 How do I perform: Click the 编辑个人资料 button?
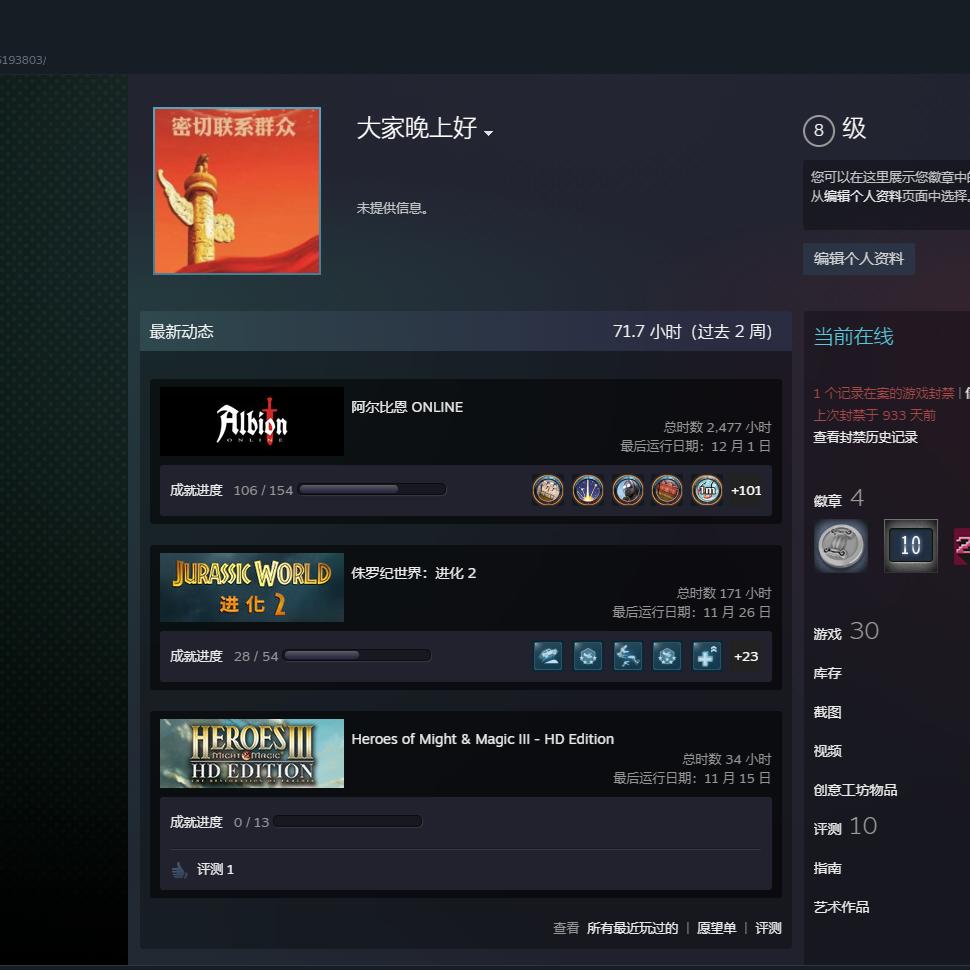(x=860, y=258)
